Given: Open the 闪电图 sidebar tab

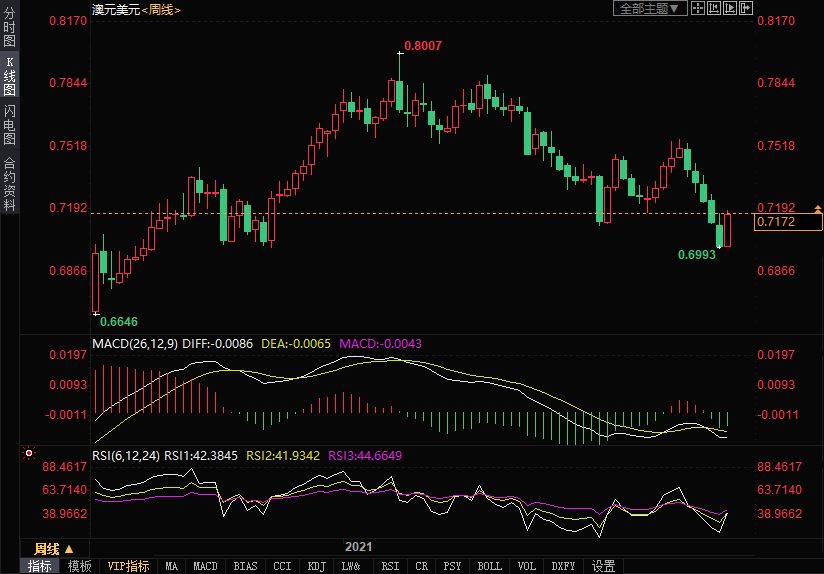Looking at the screenshot, I should pos(10,124).
